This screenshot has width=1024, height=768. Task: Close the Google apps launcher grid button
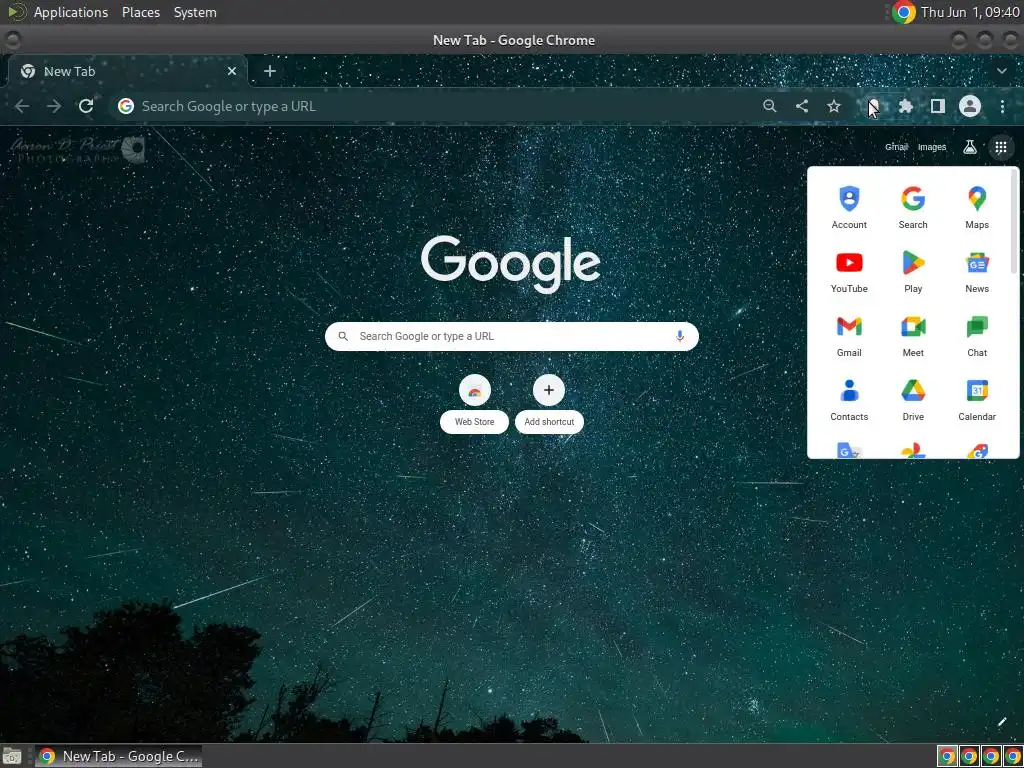point(1000,147)
